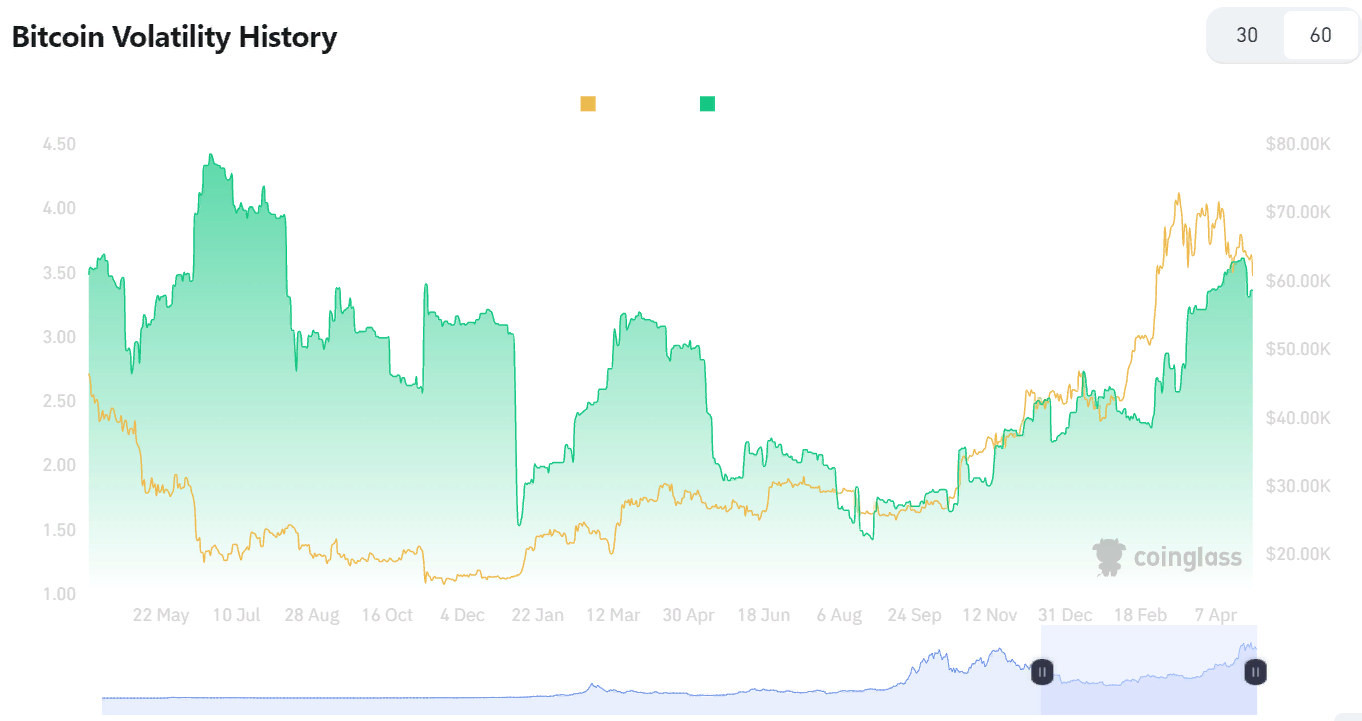Toggle the green volatility series legend marker
The height and width of the screenshot is (721, 1362).
(707, 104)
